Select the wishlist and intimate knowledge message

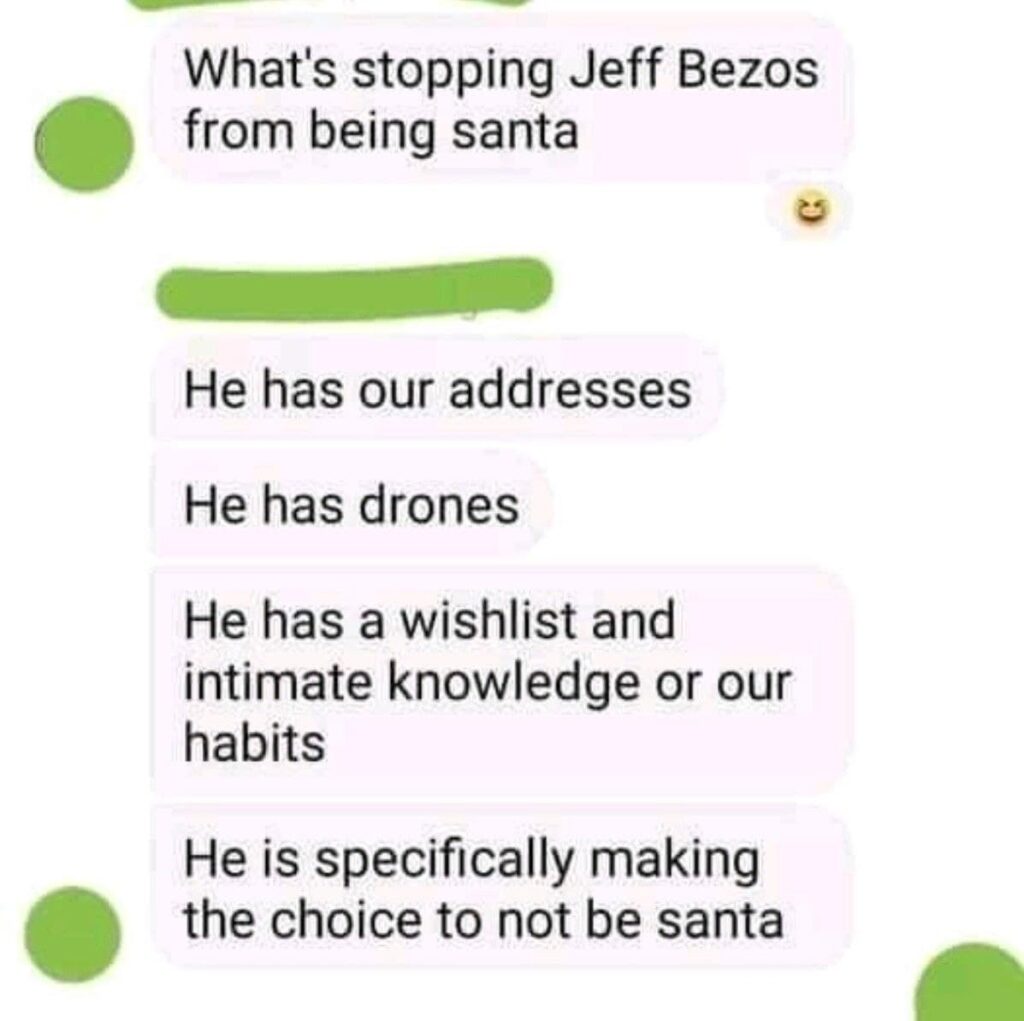tap(502, 681)
